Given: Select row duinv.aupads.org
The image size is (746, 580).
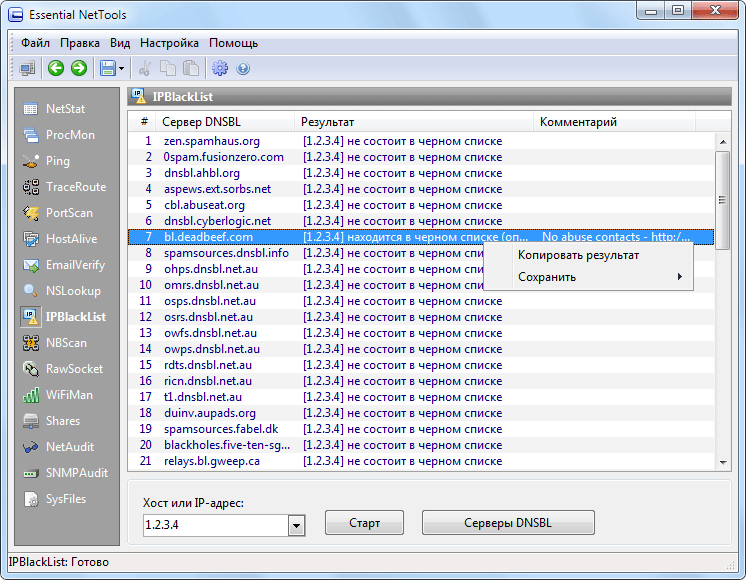Looking at the screenshot, I should tap(421, 413).
